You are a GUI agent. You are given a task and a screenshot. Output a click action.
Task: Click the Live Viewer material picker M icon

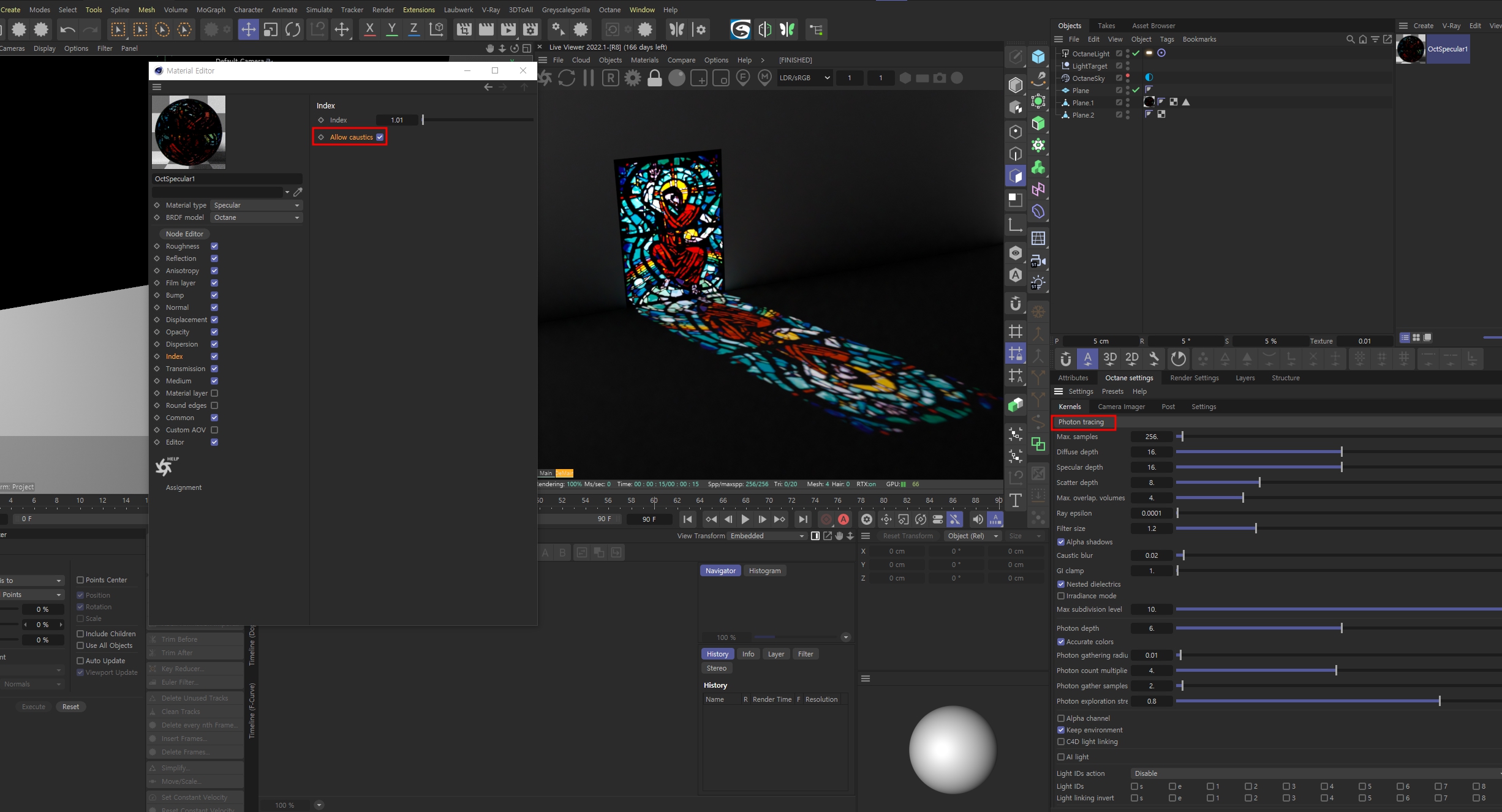(764, 78)
